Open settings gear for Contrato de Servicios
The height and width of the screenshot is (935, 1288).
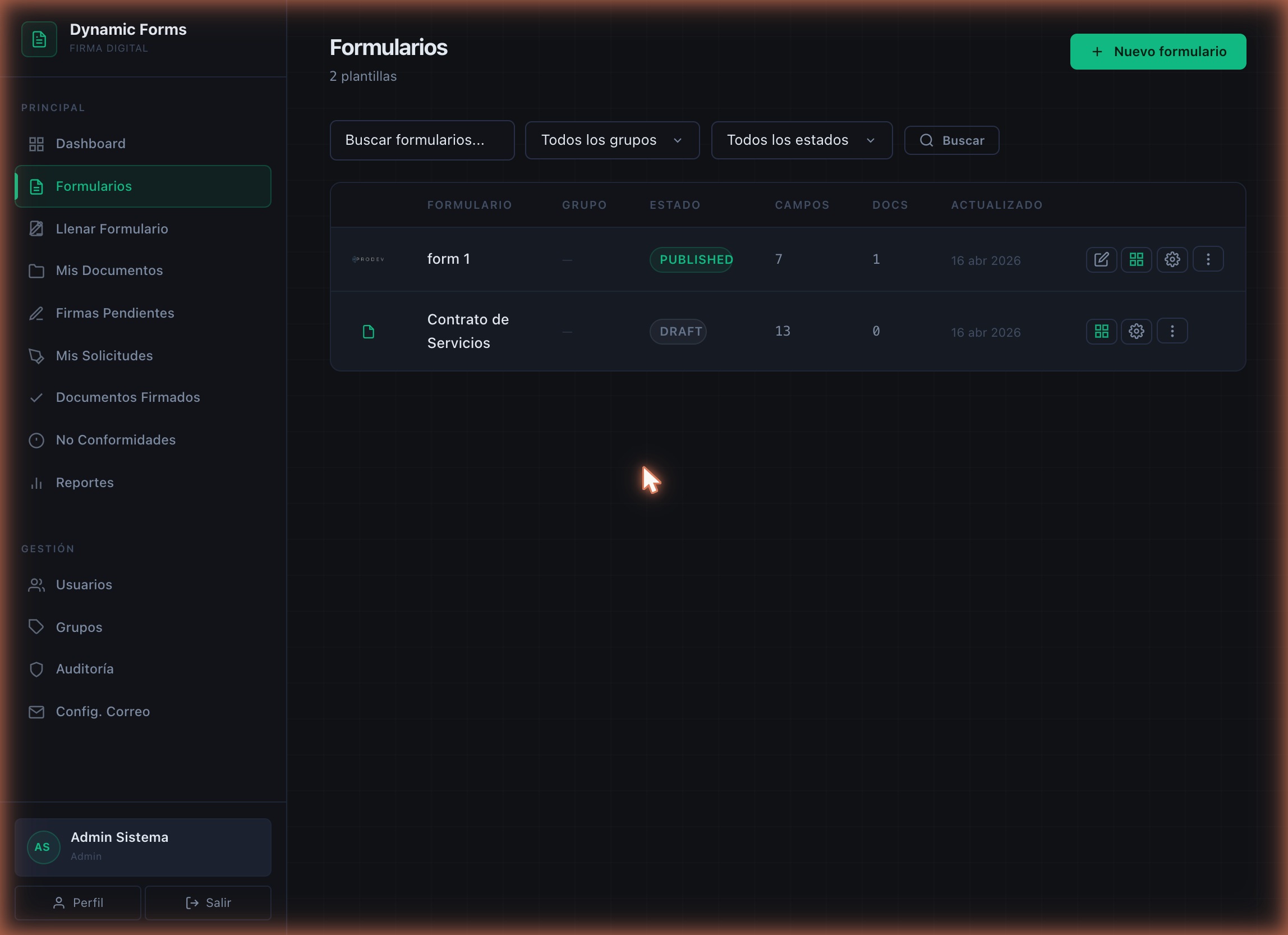coord(1137,331)
